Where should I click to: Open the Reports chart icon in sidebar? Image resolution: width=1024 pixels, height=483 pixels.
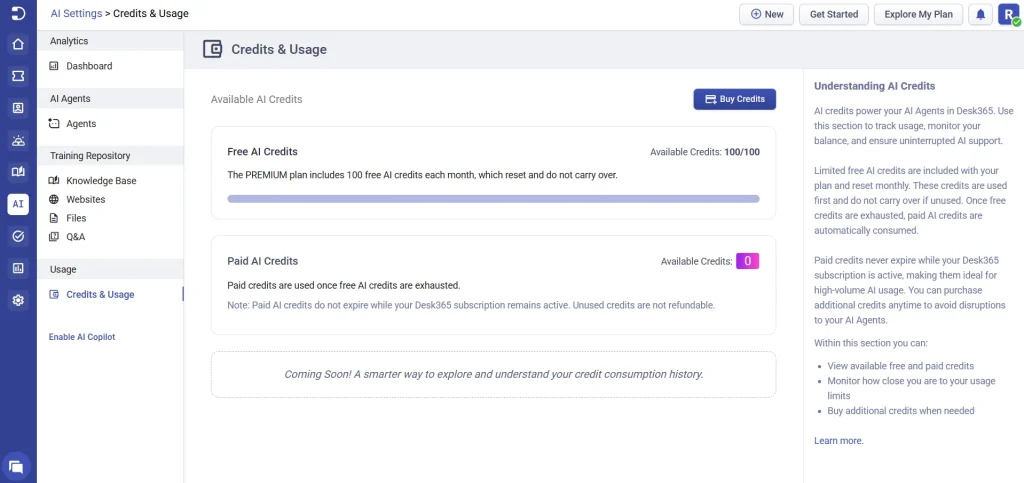coord(18,268)
